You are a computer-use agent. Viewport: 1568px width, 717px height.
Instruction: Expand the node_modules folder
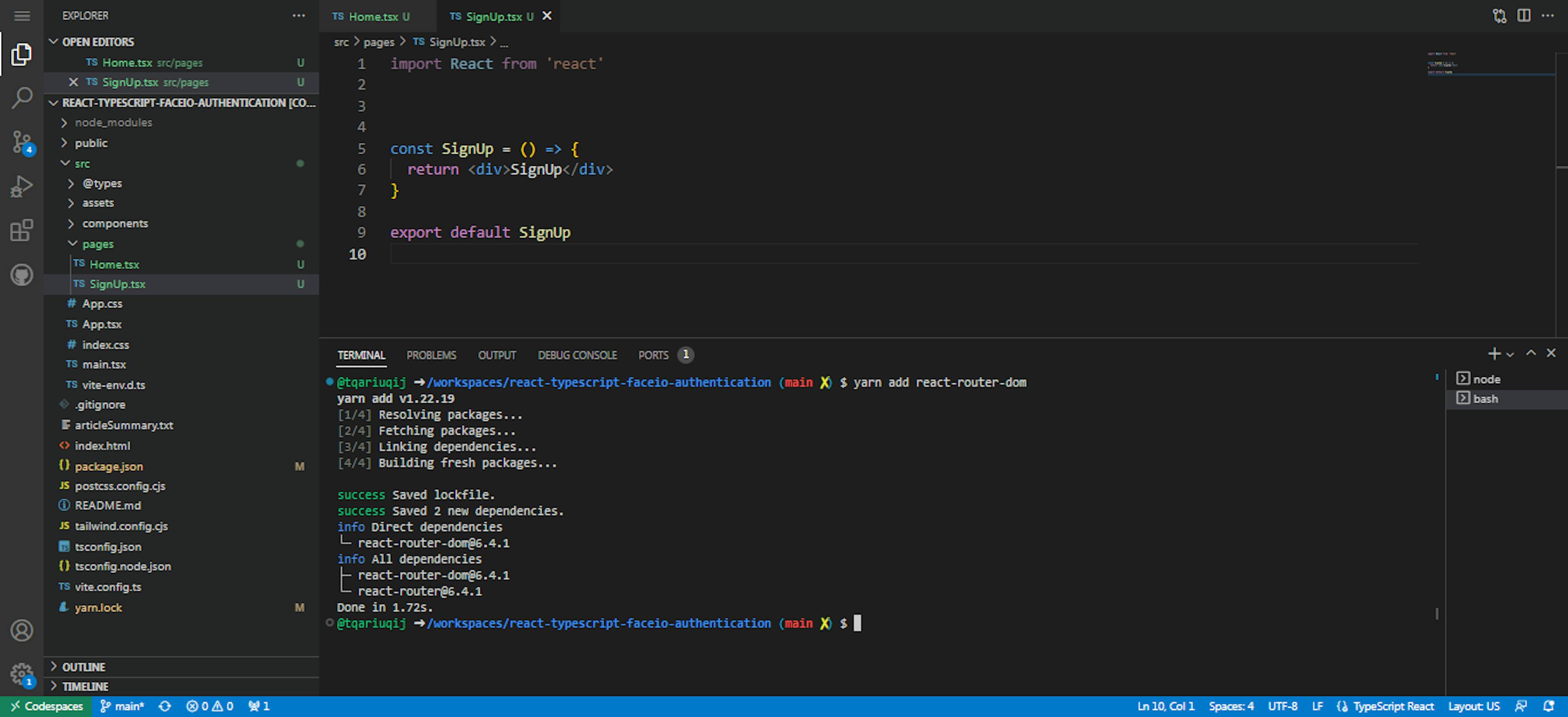(113, 122)
